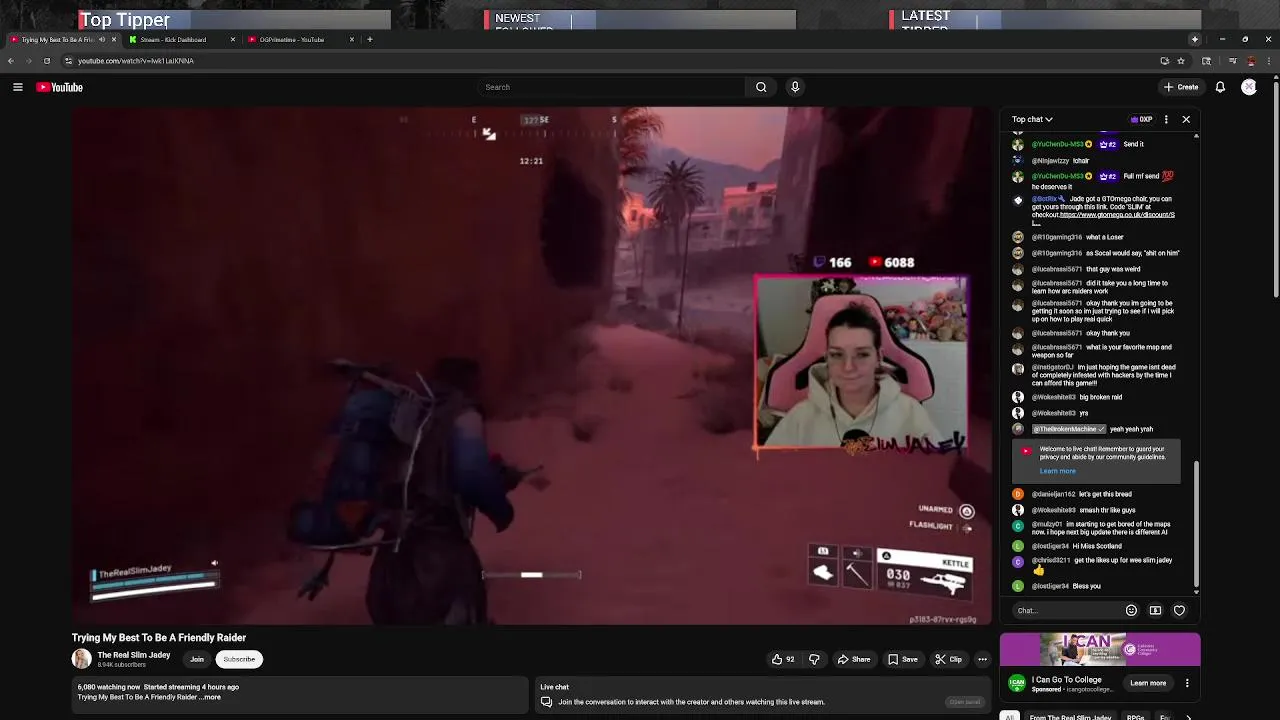
Task: Open the Gemini sparkle button in title bar
Action: pos(1194,39)
